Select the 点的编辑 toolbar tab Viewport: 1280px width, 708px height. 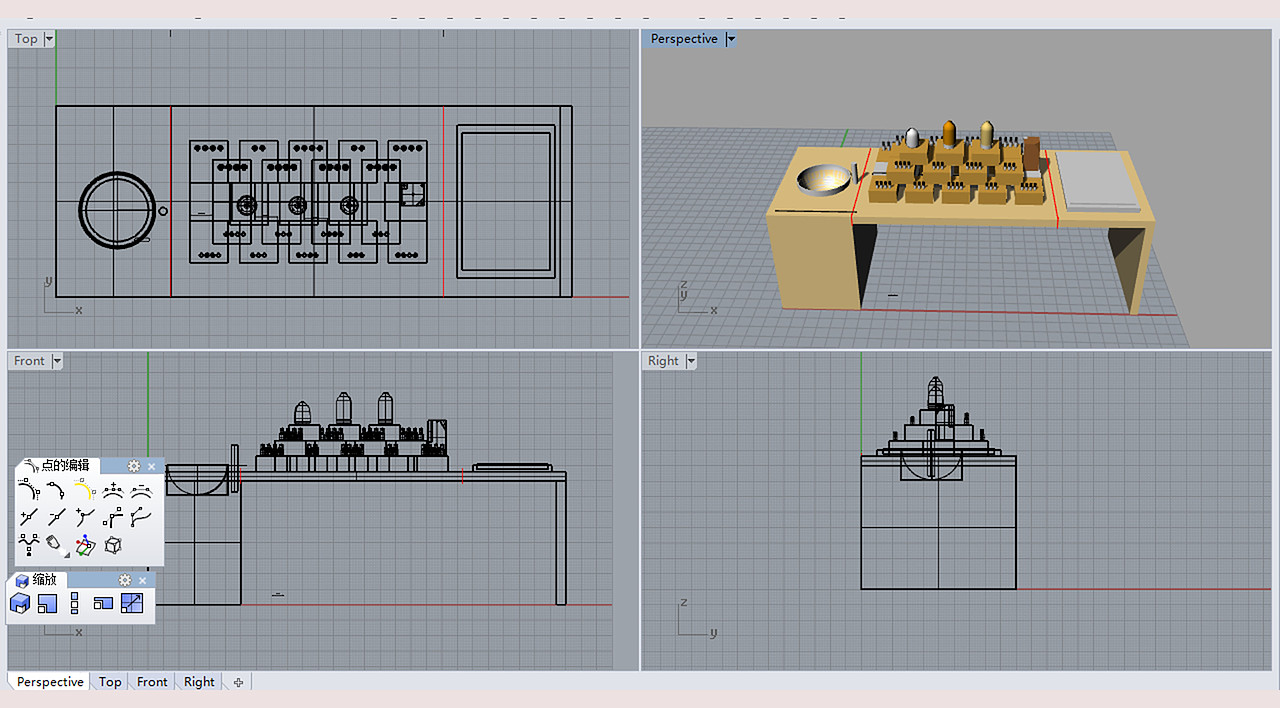point(57,466)
